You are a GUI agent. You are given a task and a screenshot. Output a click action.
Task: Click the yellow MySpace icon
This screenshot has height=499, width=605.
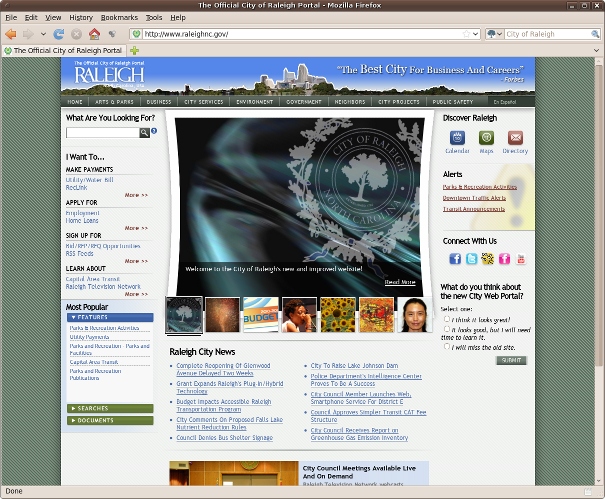click(488, 259)
